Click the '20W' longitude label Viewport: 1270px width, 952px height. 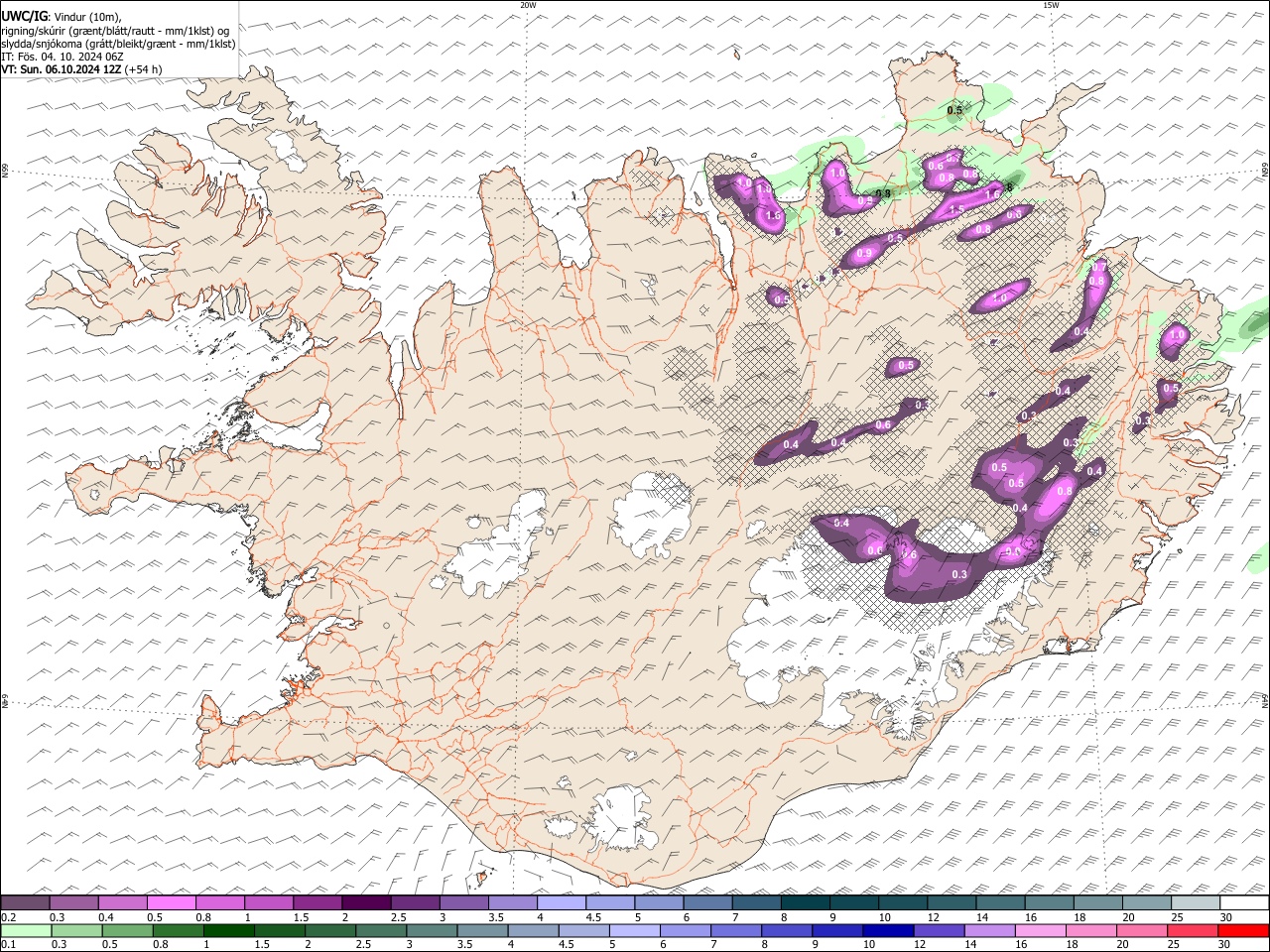[529, 5]
